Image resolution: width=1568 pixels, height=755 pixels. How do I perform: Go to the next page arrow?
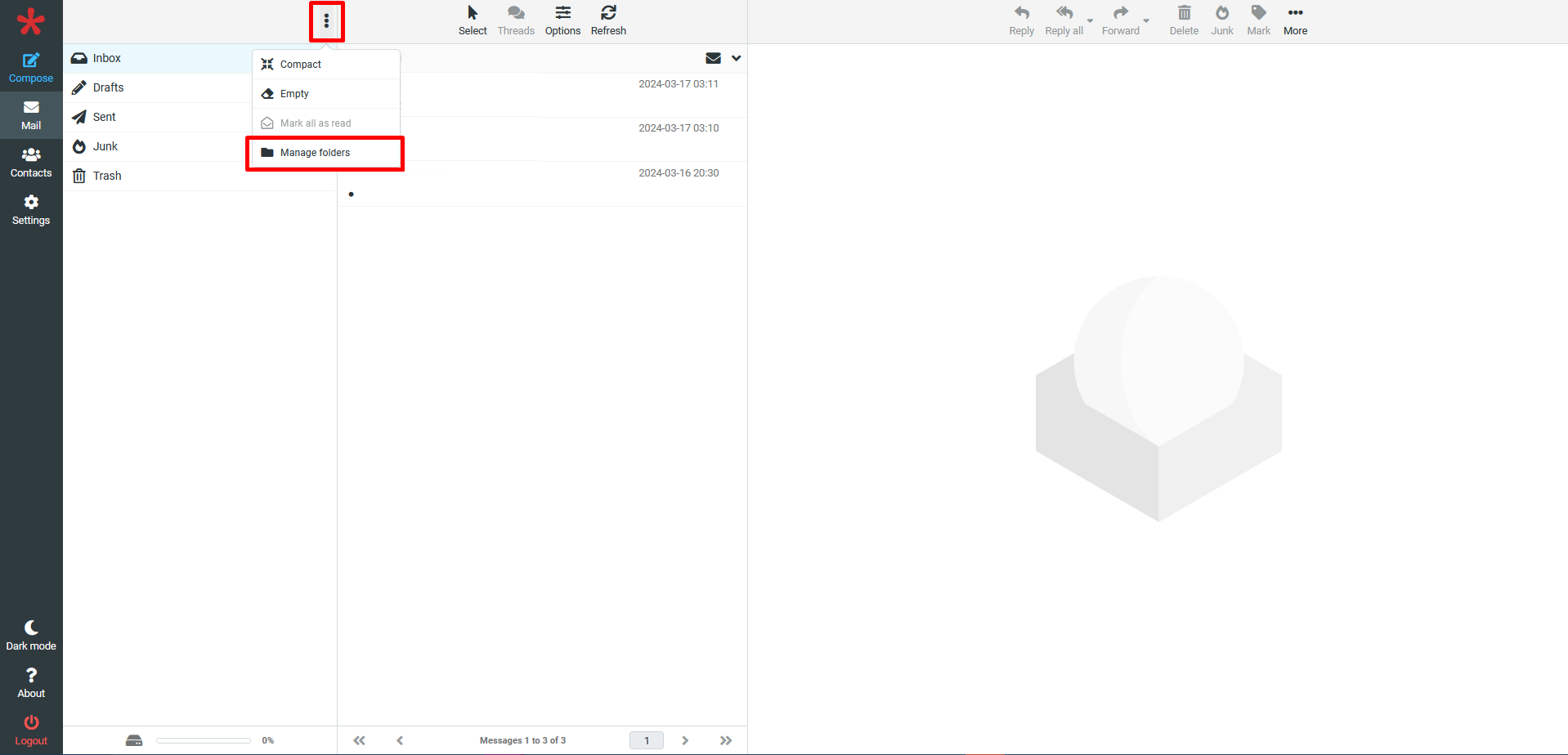point(685,740)
